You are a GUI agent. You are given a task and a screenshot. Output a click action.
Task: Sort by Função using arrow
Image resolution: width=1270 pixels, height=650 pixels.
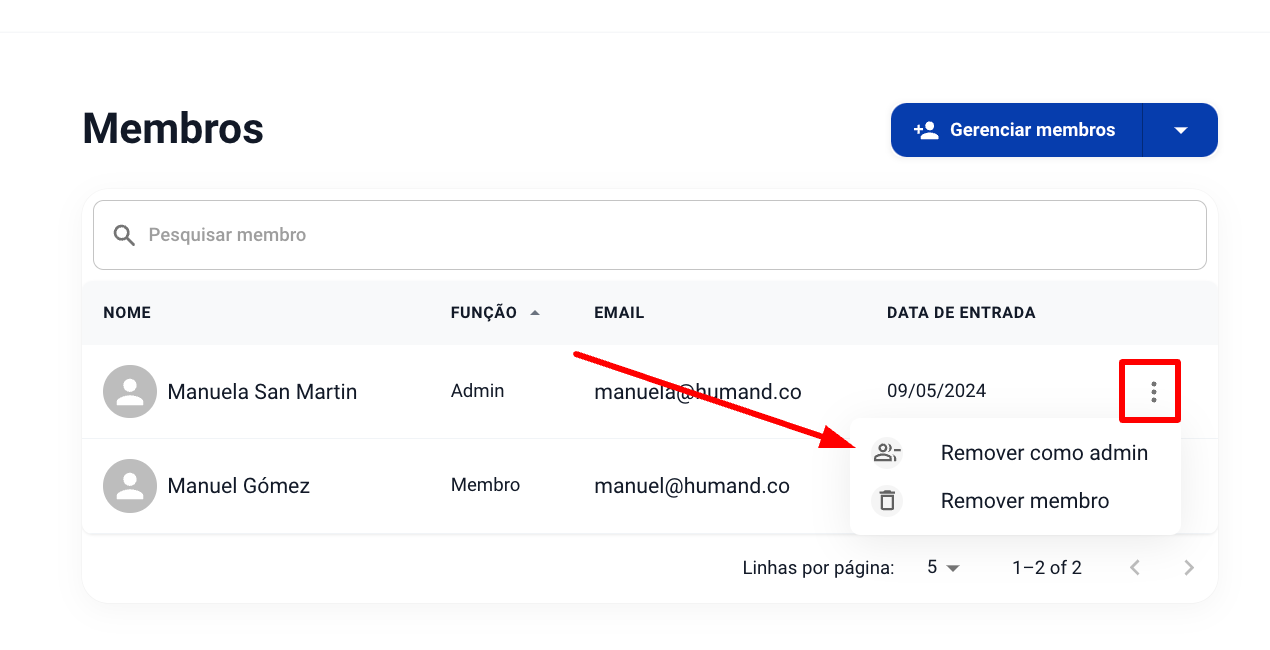coord(535,313)
